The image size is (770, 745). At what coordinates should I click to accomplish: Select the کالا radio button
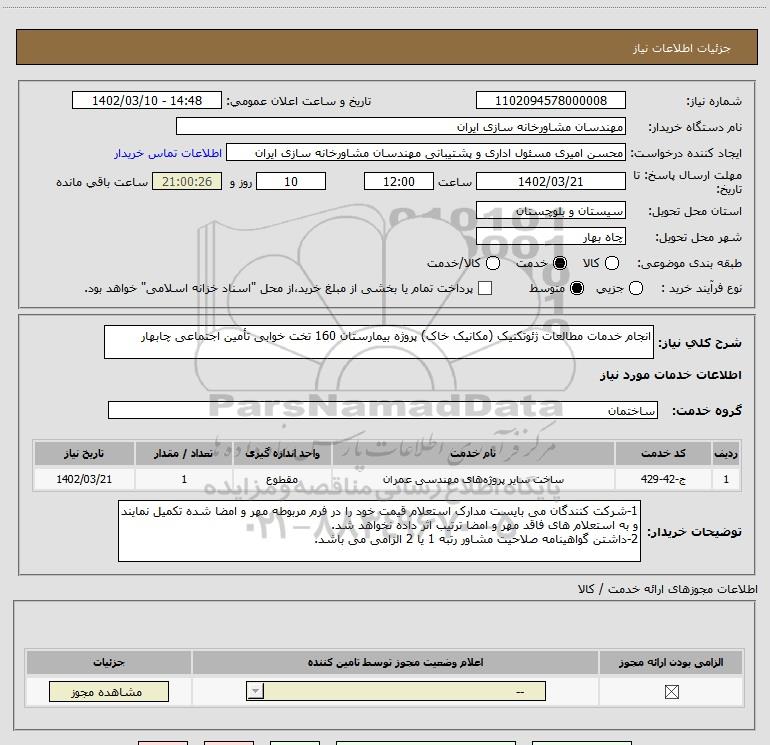(x=611, y=263)
